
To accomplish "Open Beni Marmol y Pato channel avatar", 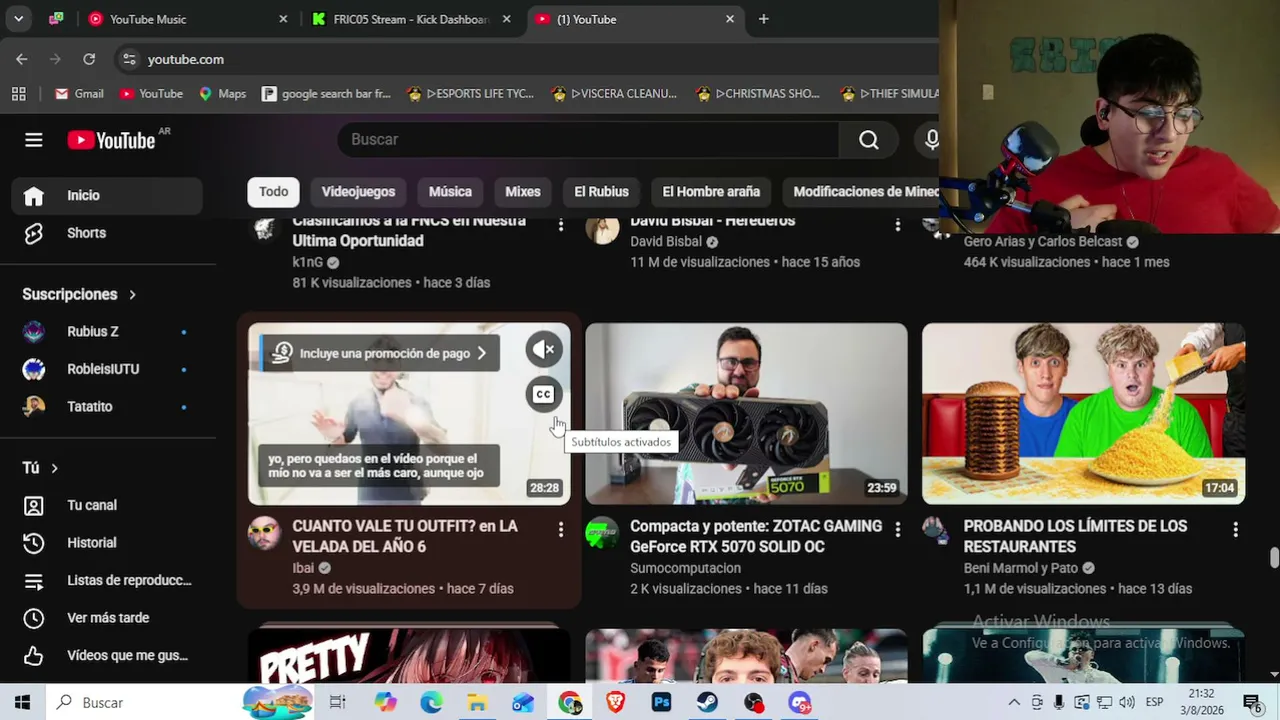I will pos(935,529).
